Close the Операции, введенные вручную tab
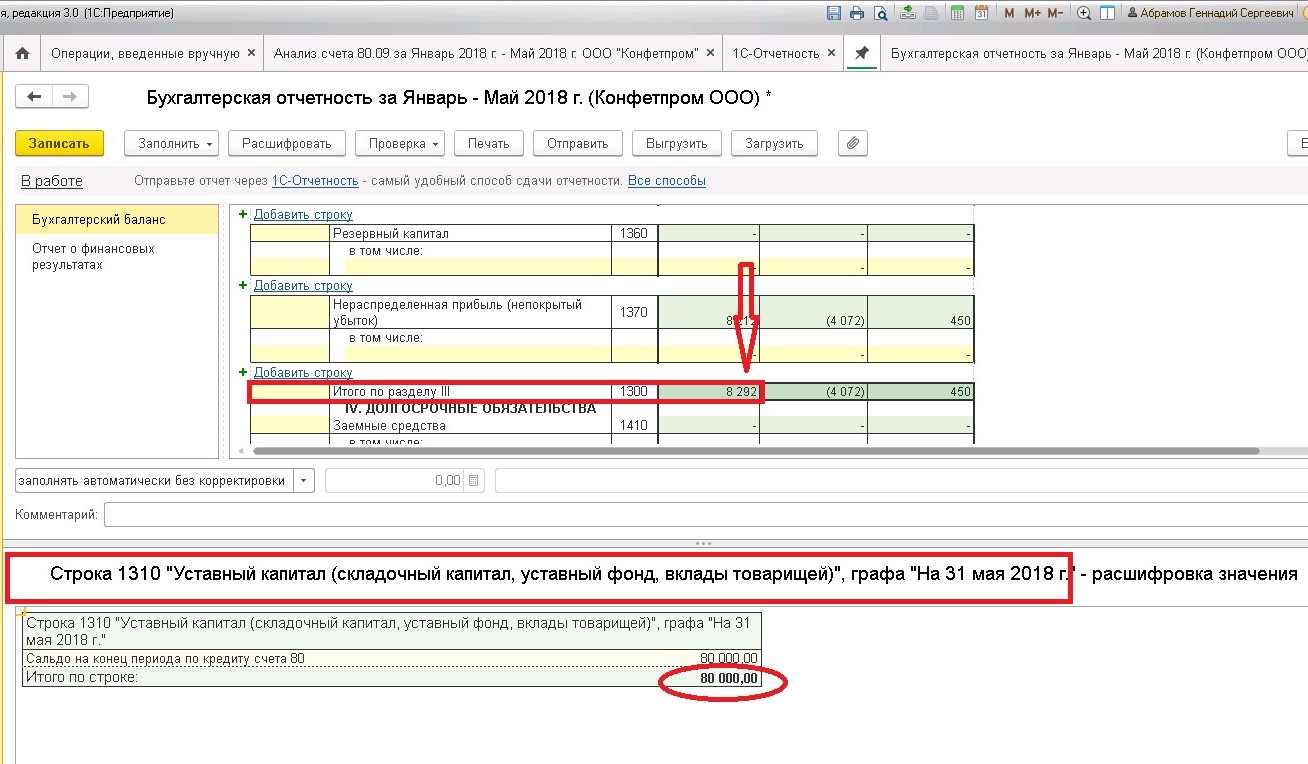1308x764 pixels. pyautogui.click(x=251, y=53)
